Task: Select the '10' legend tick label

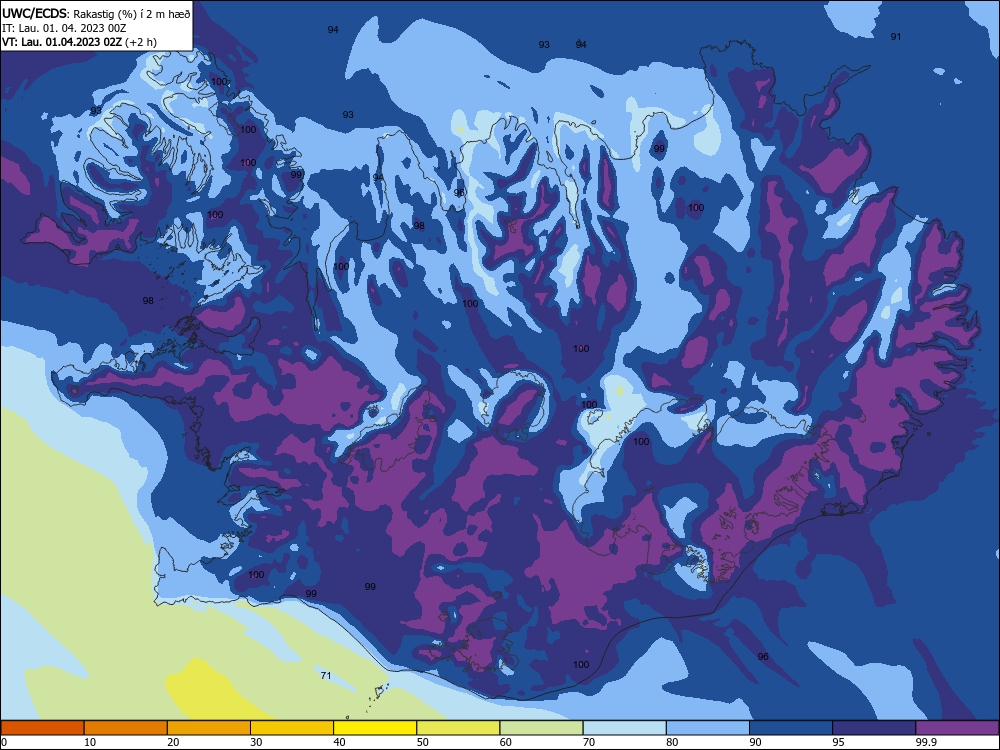Action: (90, 742)
